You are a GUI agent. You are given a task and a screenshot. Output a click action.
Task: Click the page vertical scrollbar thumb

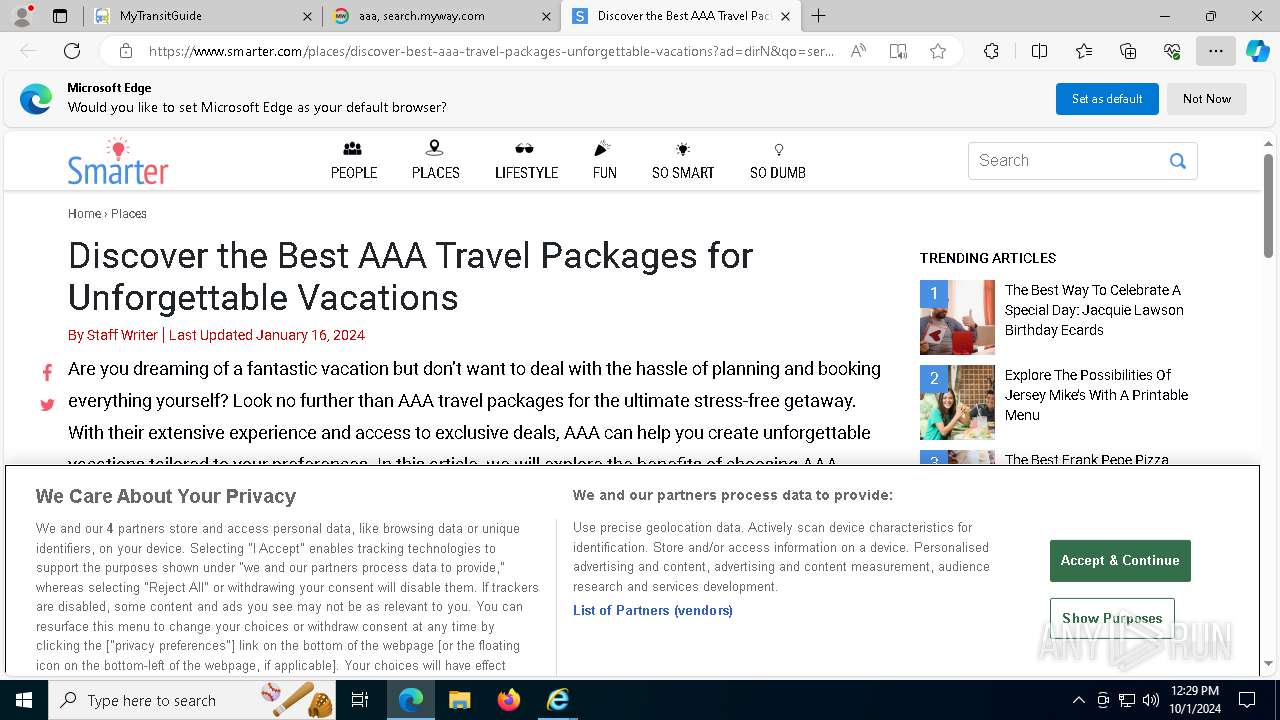coord(1268,205)
